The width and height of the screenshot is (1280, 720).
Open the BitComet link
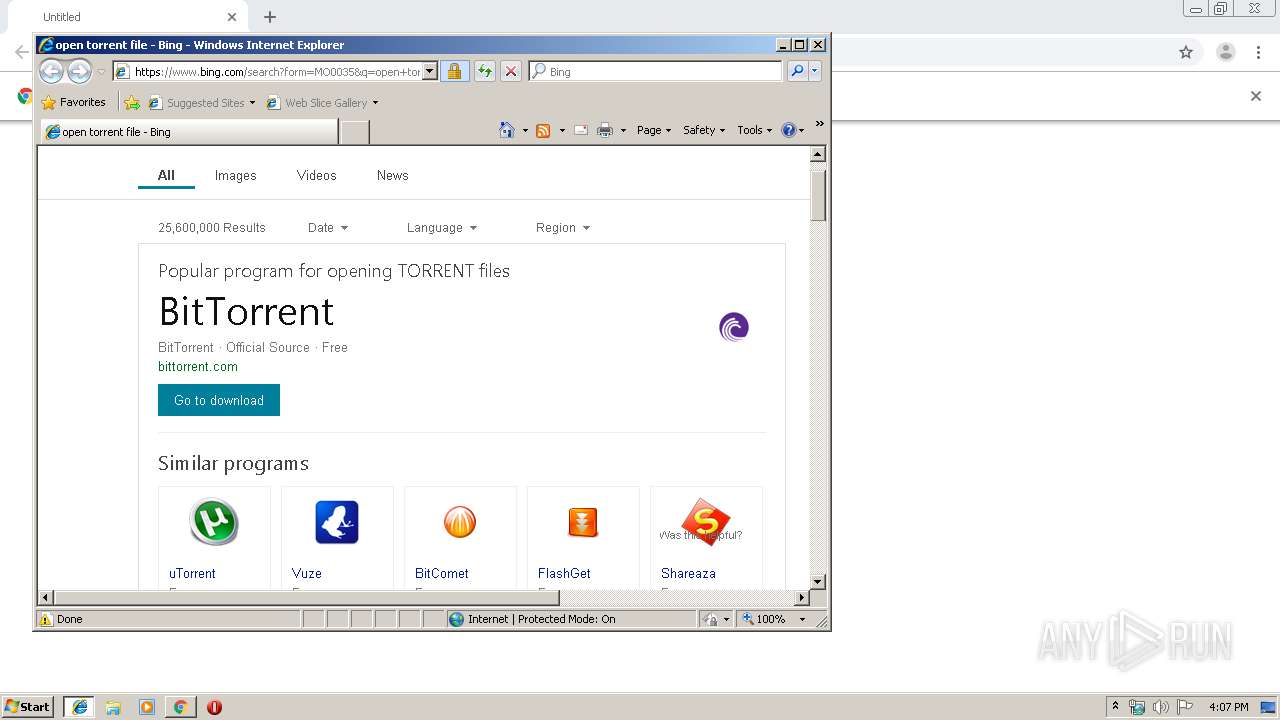pos(442,574)
